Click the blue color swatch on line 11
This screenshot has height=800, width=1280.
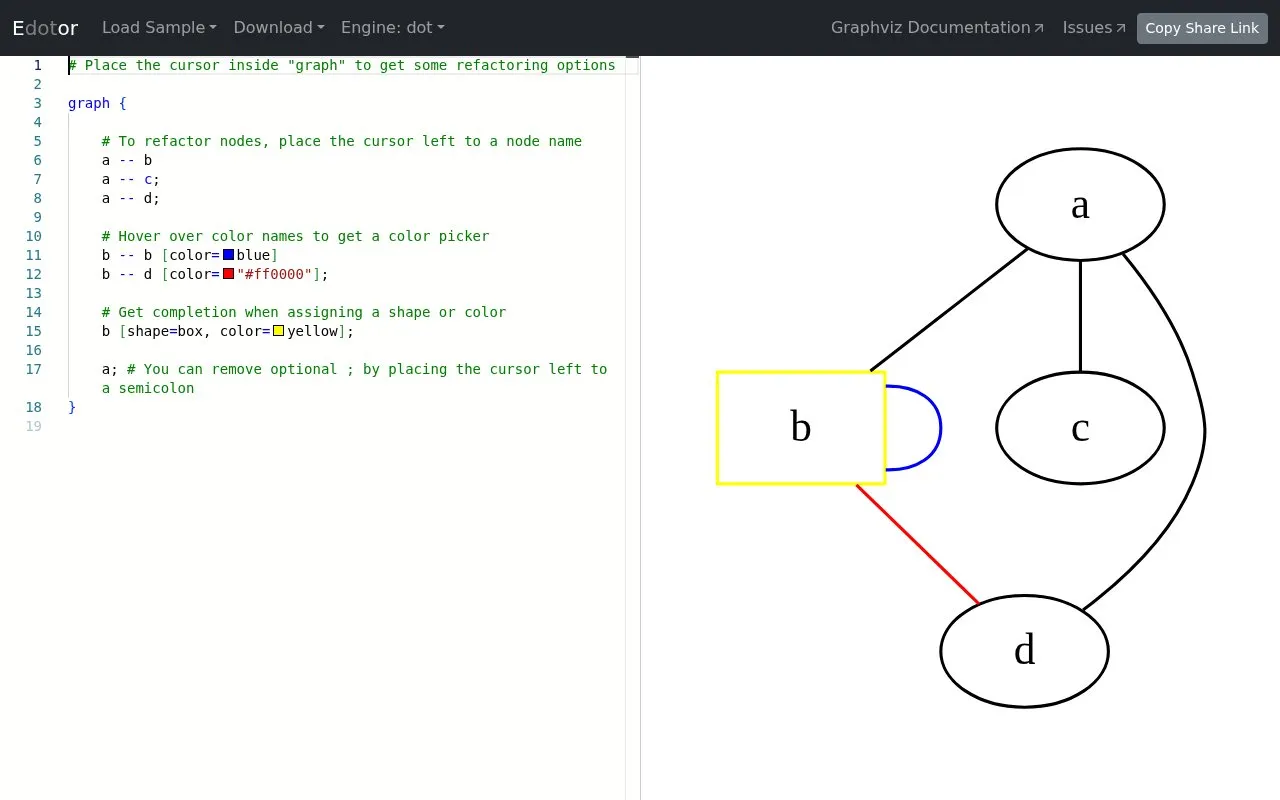point(228,255)
